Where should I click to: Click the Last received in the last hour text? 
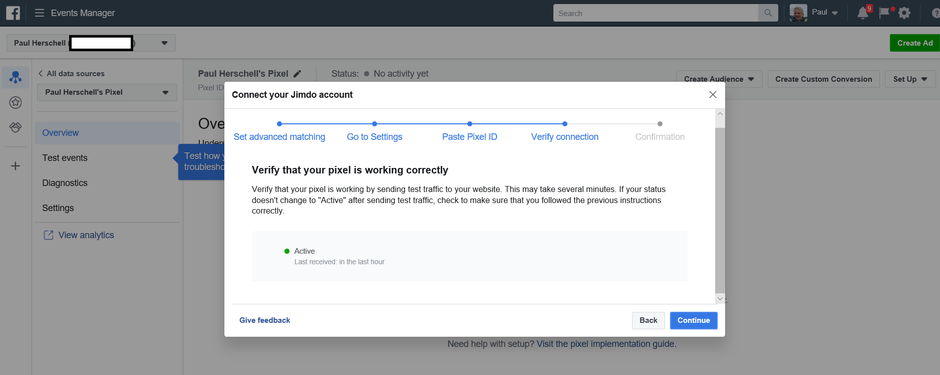click(339, 262)
